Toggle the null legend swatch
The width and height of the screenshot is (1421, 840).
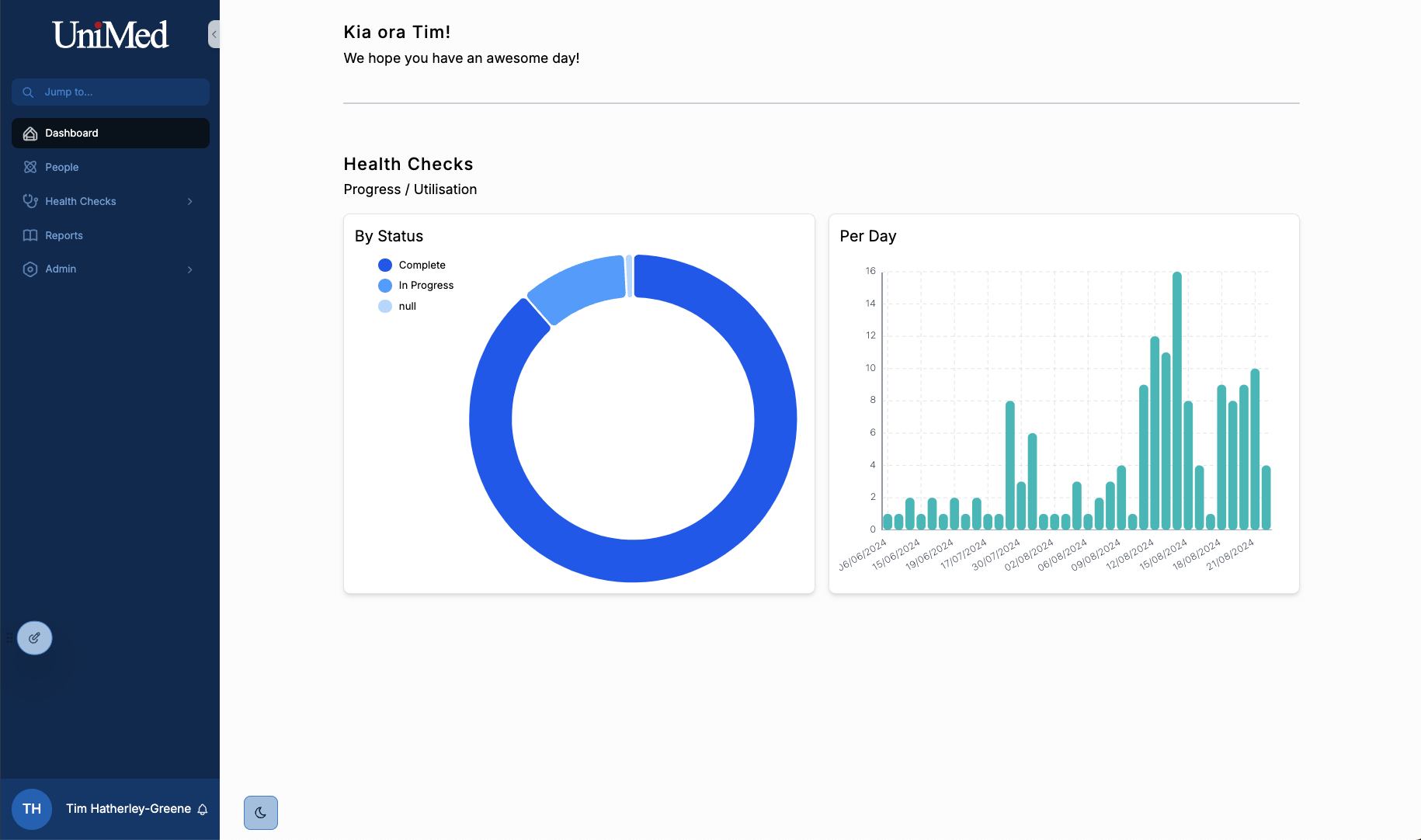[x=385, y=307]
